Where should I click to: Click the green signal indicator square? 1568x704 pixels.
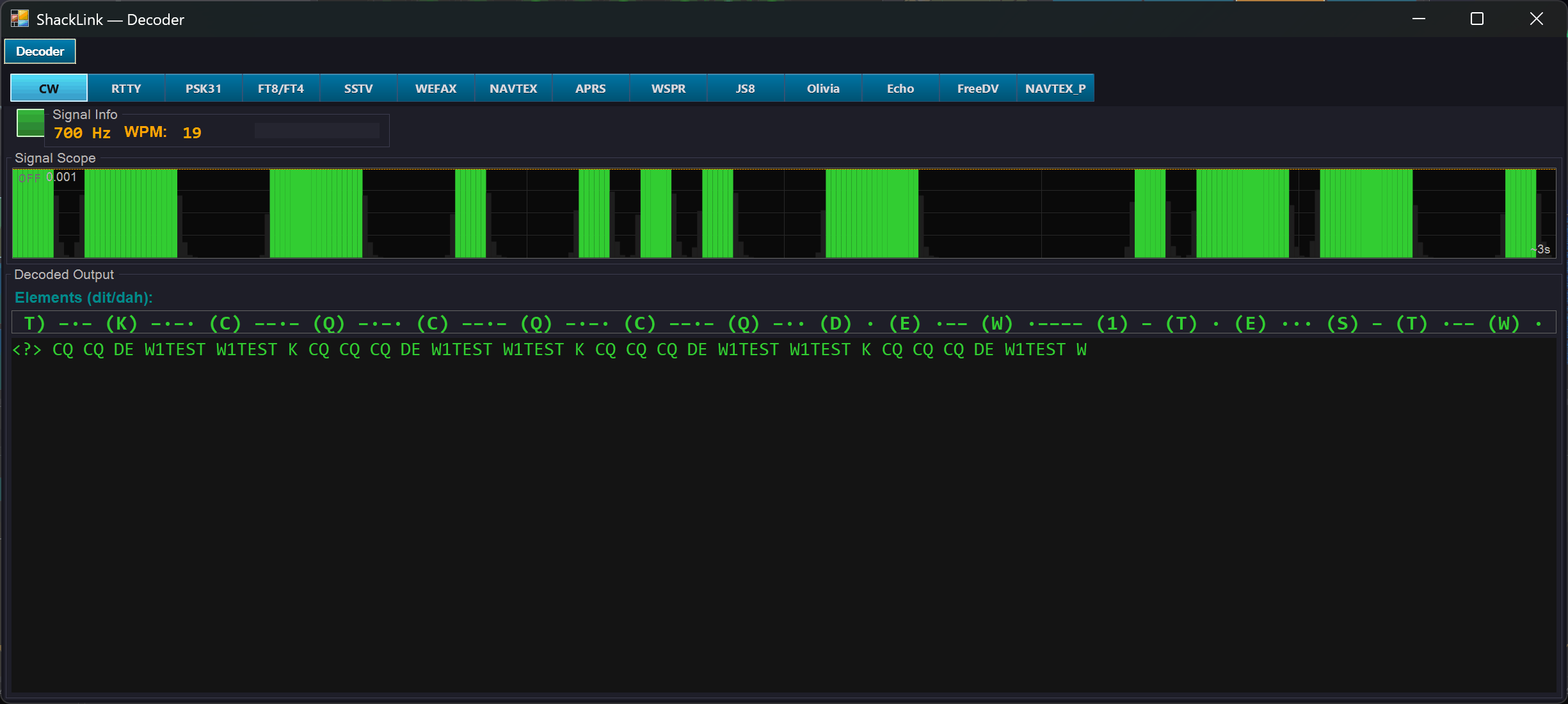30,123
